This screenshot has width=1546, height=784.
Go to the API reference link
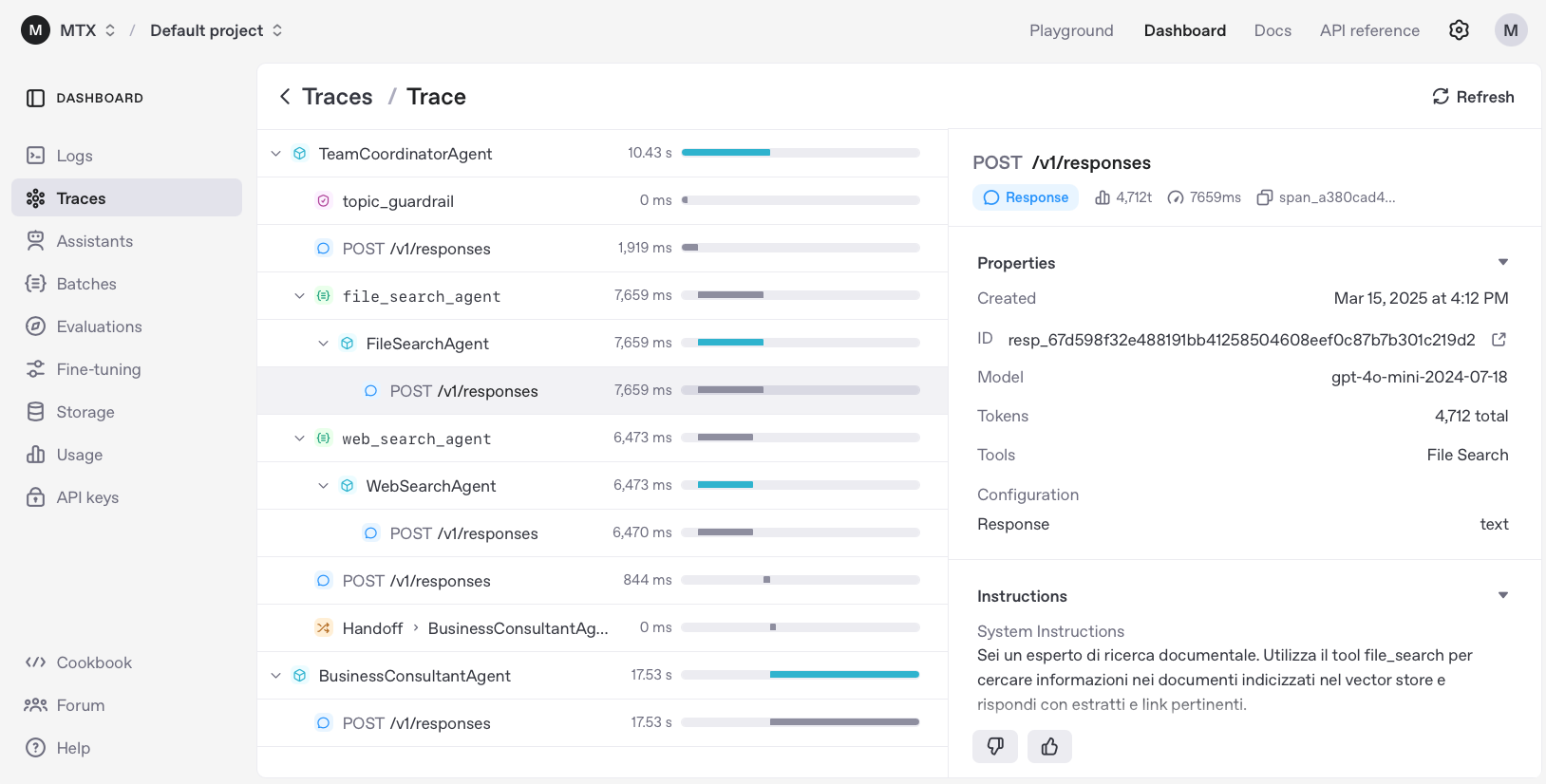1368,30
